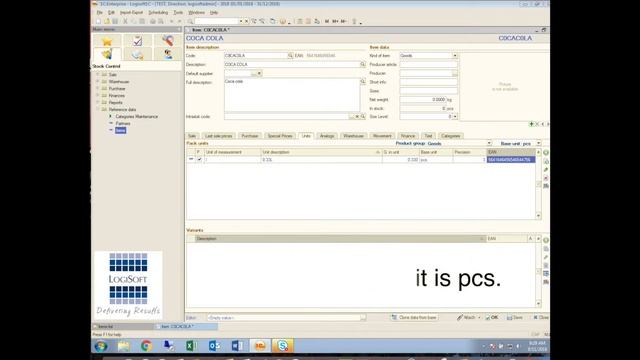
Task: Click the Editor empty value field
Action: [x=283, y=318]
